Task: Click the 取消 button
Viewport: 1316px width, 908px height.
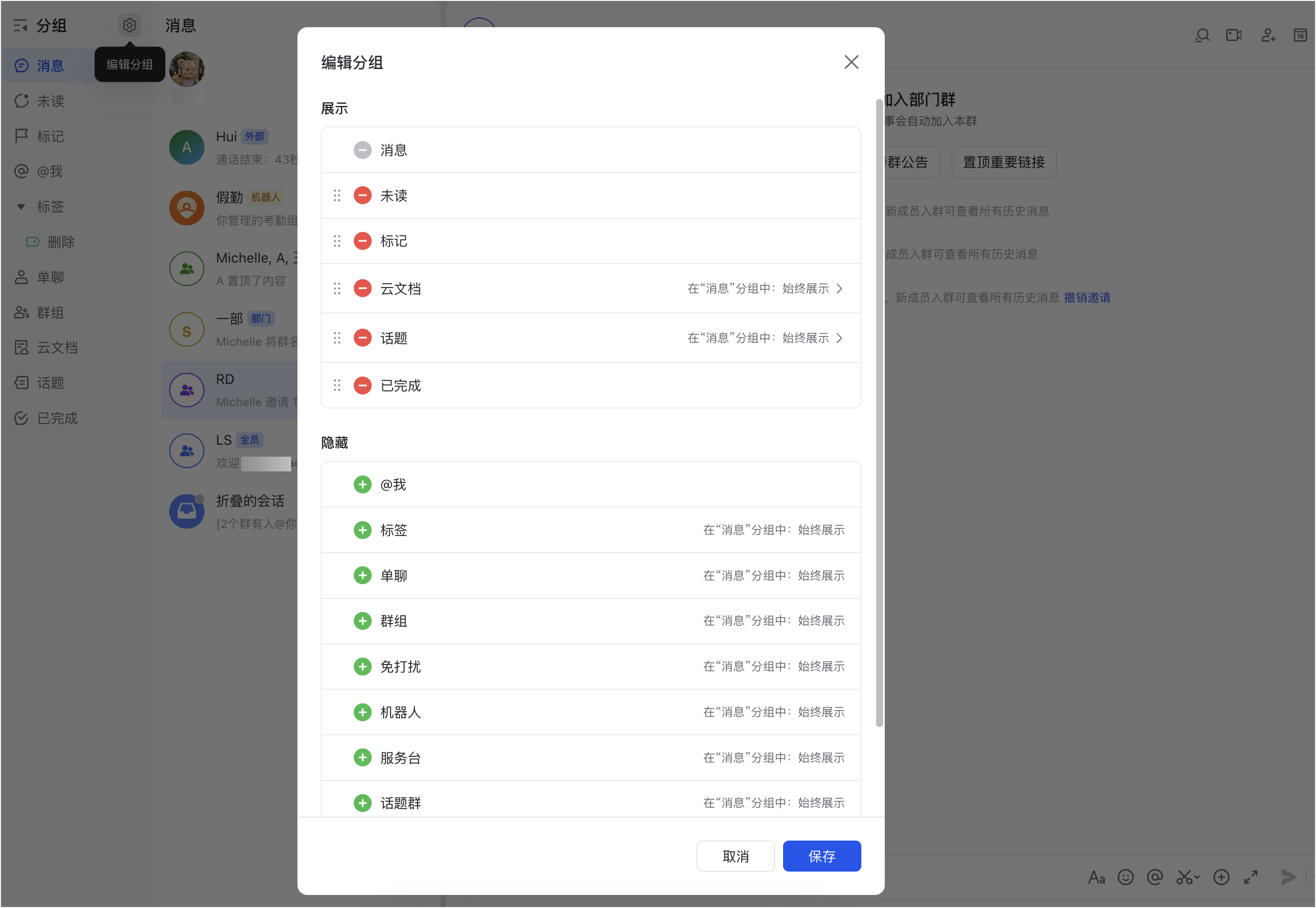Action: tap(735, 856)
